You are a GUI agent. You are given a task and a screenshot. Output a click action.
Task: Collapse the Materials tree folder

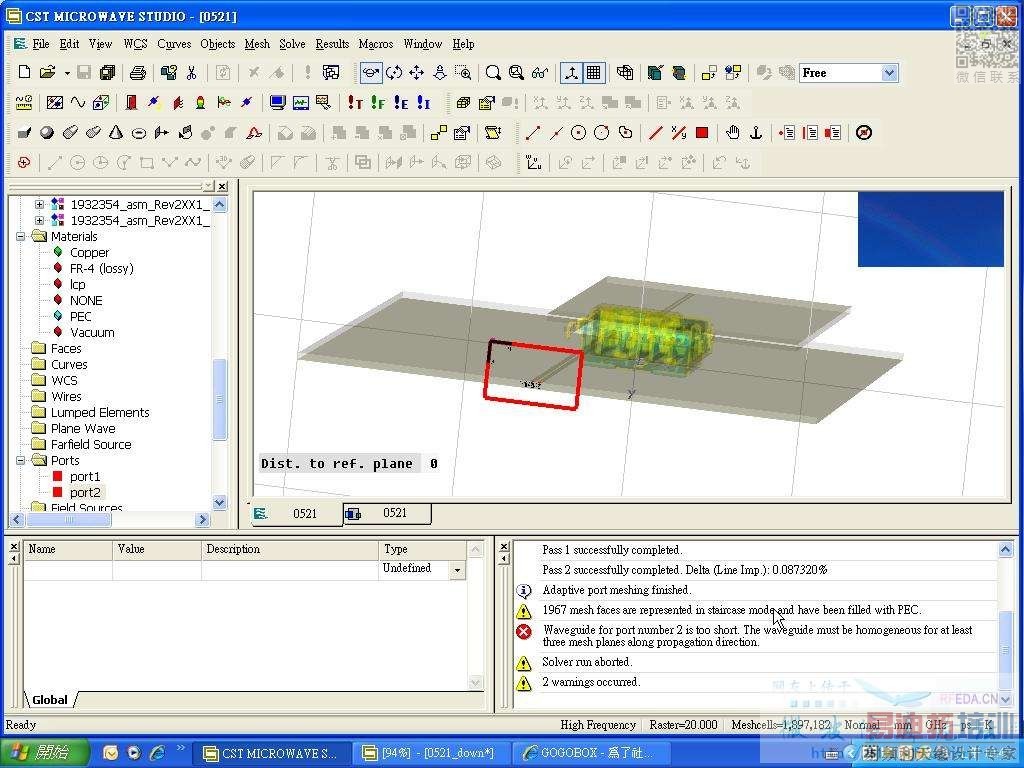tap(21, 236)
